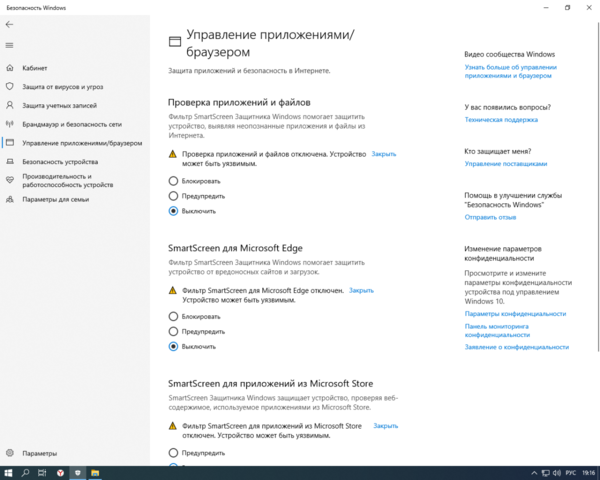Viewport: 600px width, 480px height.
Task: Click Windows Security shield on taskbar
Action: pyautogui.click(x=78, y=473)
